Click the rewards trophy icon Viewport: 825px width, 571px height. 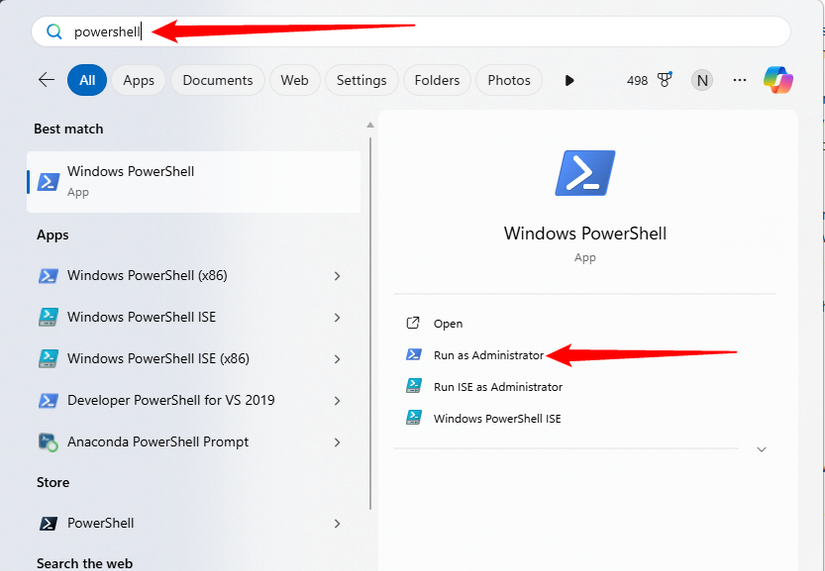[x=665, y=80]
